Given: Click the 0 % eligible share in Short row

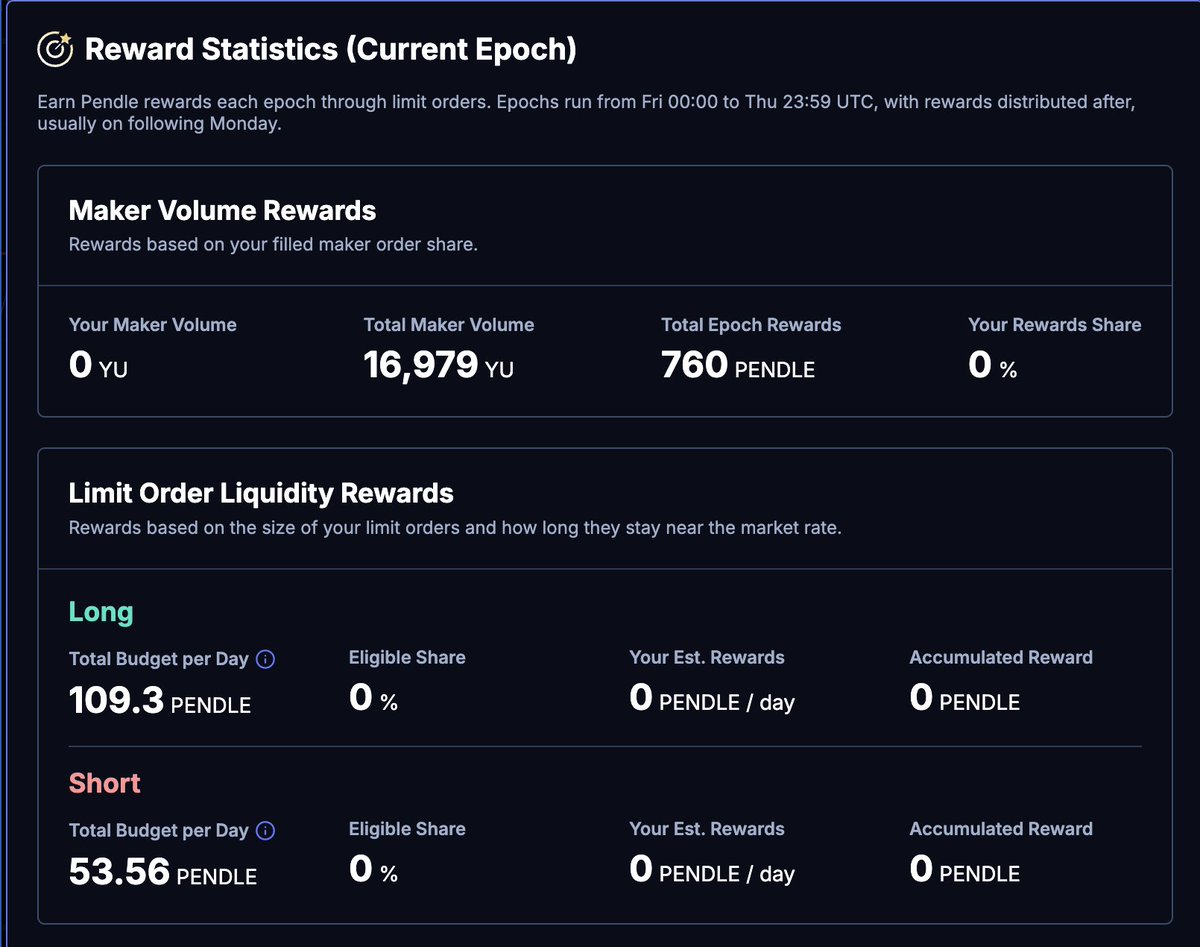Looking at the screenshot, I should point(374,869).
